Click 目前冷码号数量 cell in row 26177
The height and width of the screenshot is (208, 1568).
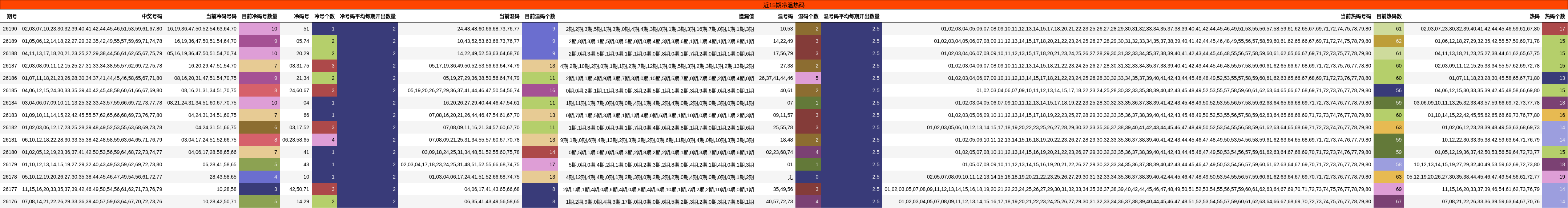pos(259,189)
